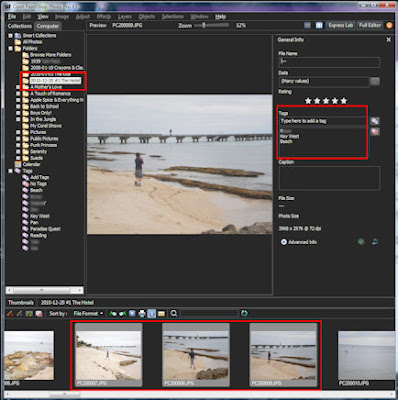The width and height of the screenshot is (398, 400).
Task: Select the Reading tag
Action: click(38, 236)
